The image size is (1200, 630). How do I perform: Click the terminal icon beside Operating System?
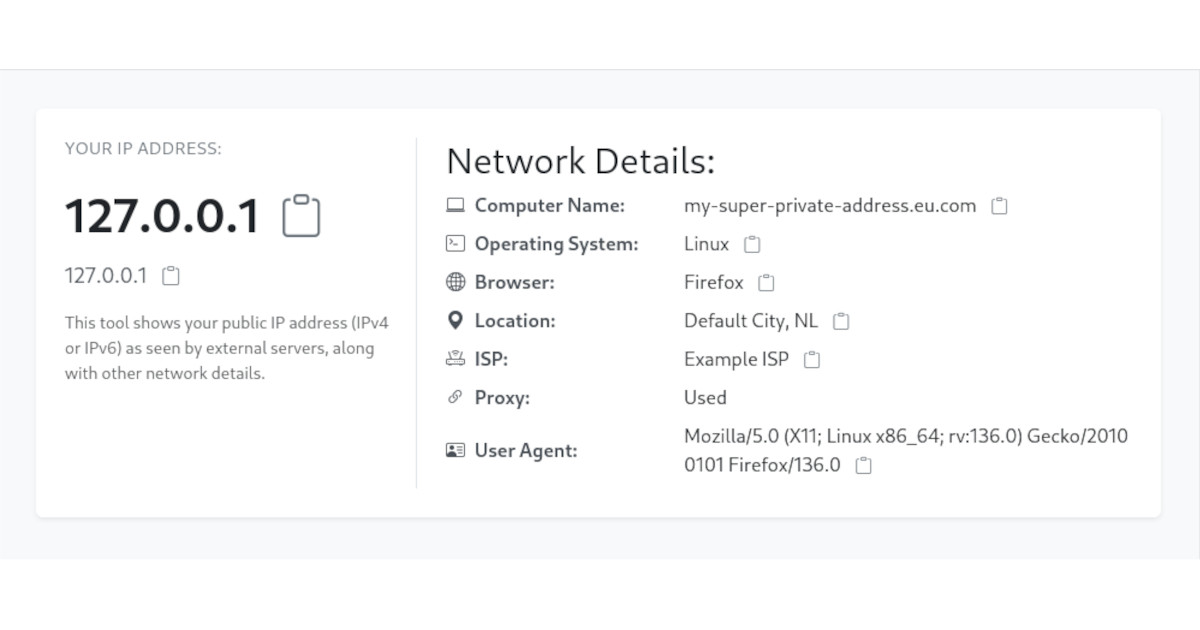pyautogui.click(x=455, y=243)
